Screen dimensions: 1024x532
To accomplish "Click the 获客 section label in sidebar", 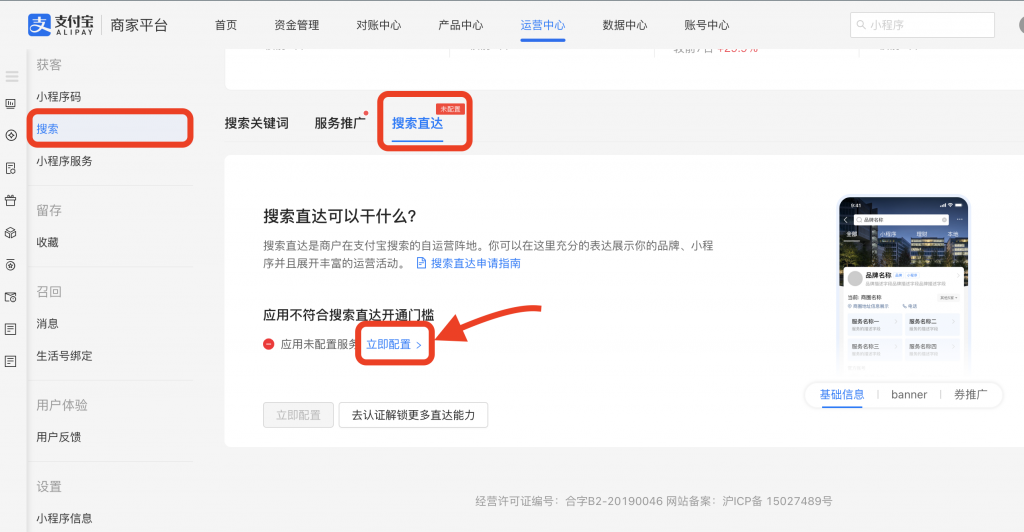I will [49, 65].
